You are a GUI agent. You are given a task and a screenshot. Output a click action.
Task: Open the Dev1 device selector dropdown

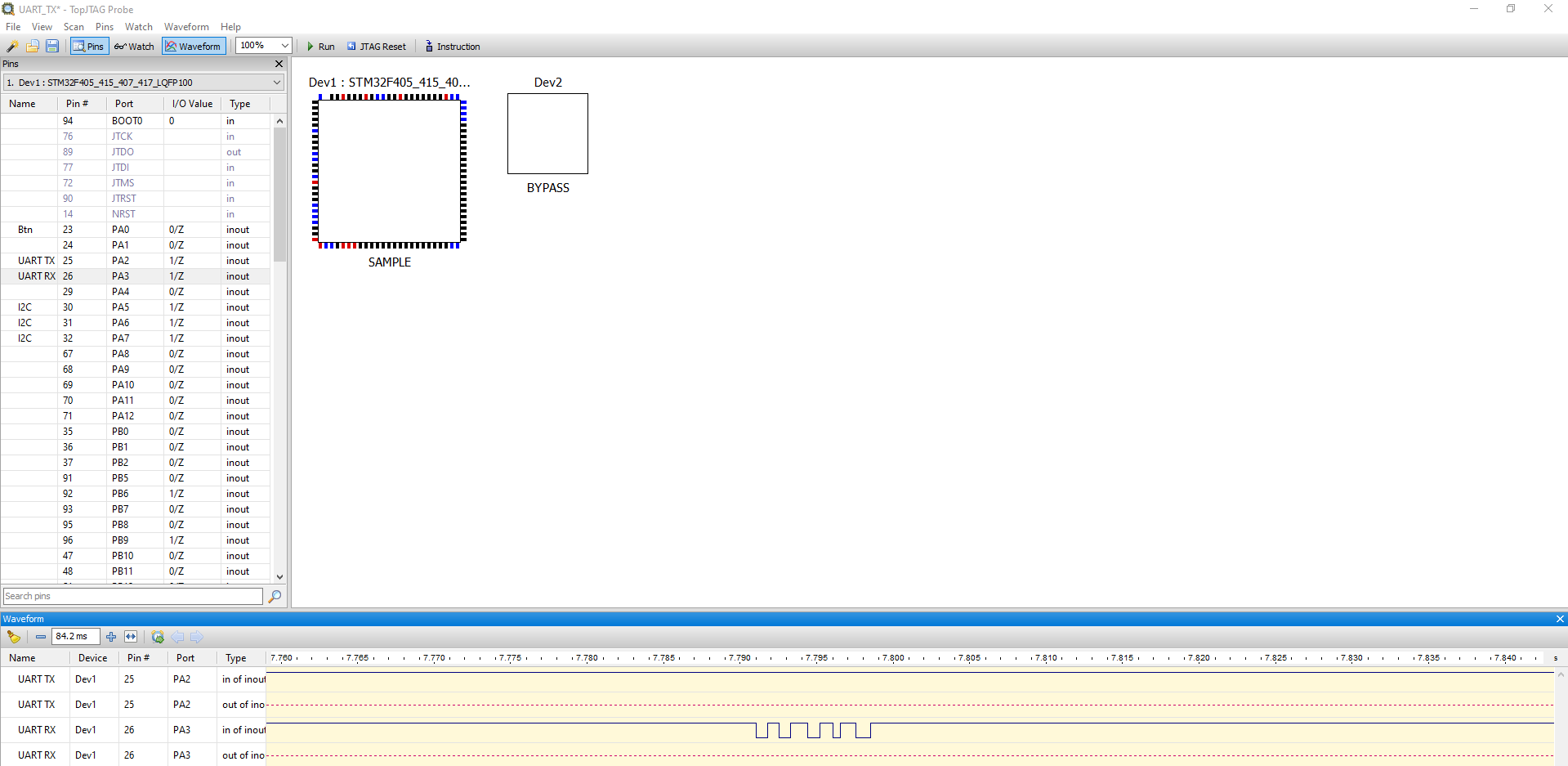tap(276, 82)
